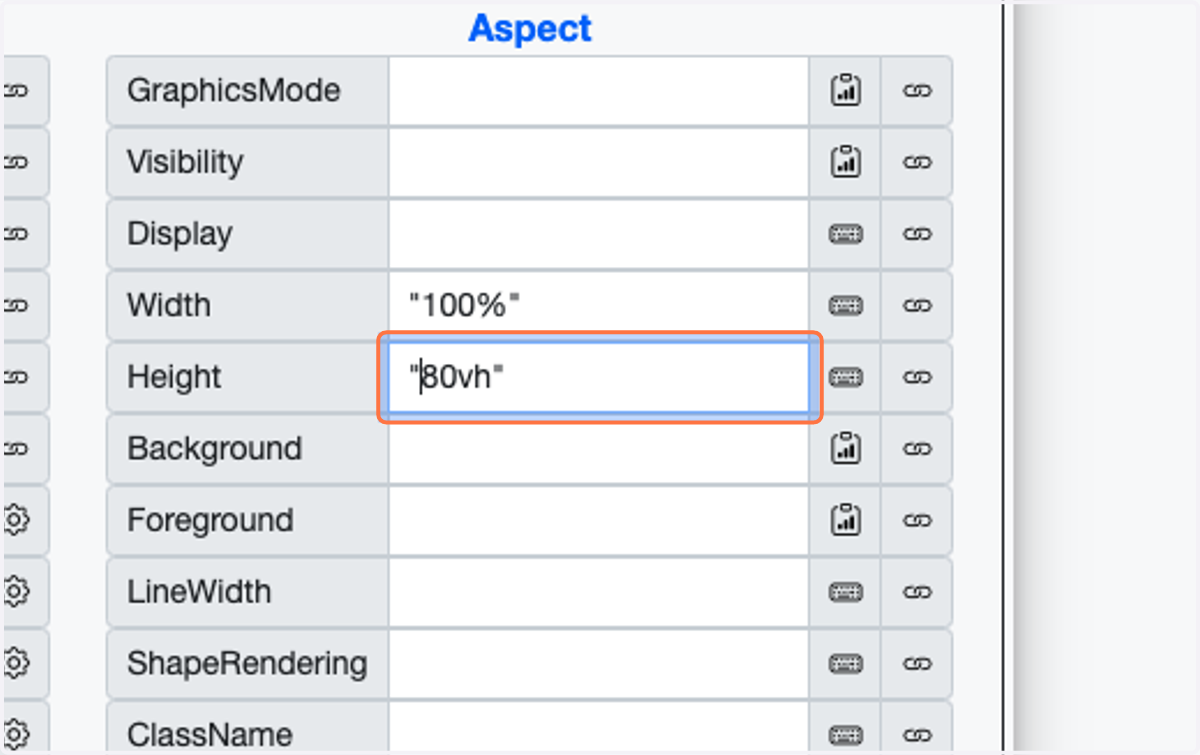The width and height of the screenshot is (1200, 755).
Task: Click the Width value field showing 100%
Action: click(x=599, y=305)
